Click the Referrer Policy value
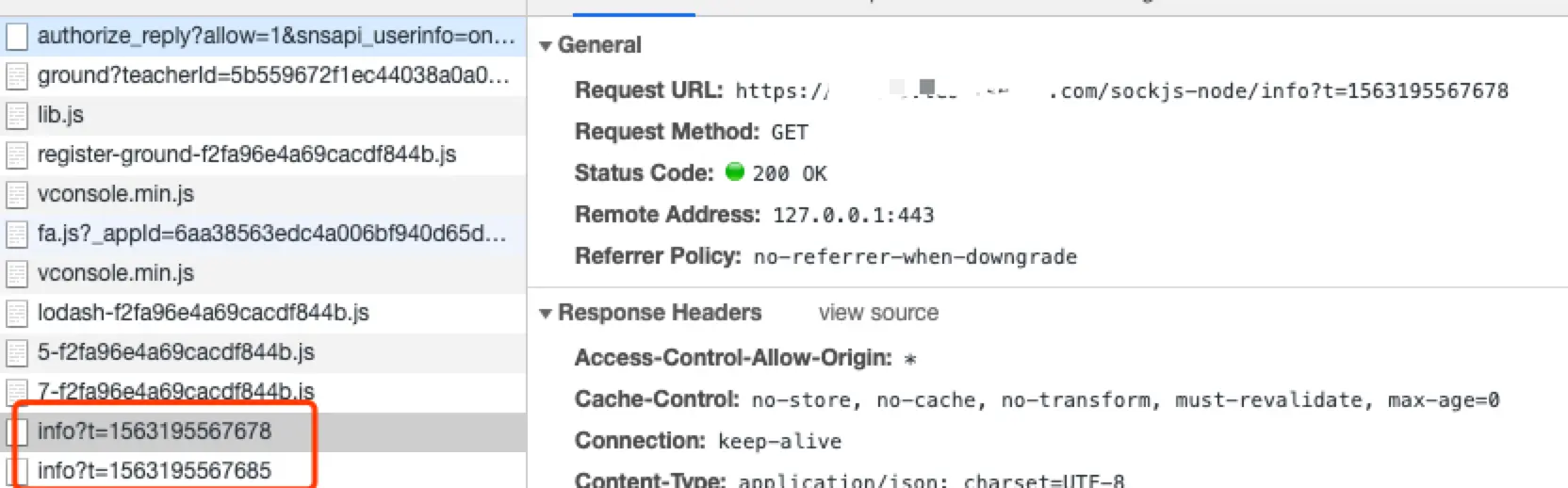This screenshot has width=1568, height=488. [915, 256]
